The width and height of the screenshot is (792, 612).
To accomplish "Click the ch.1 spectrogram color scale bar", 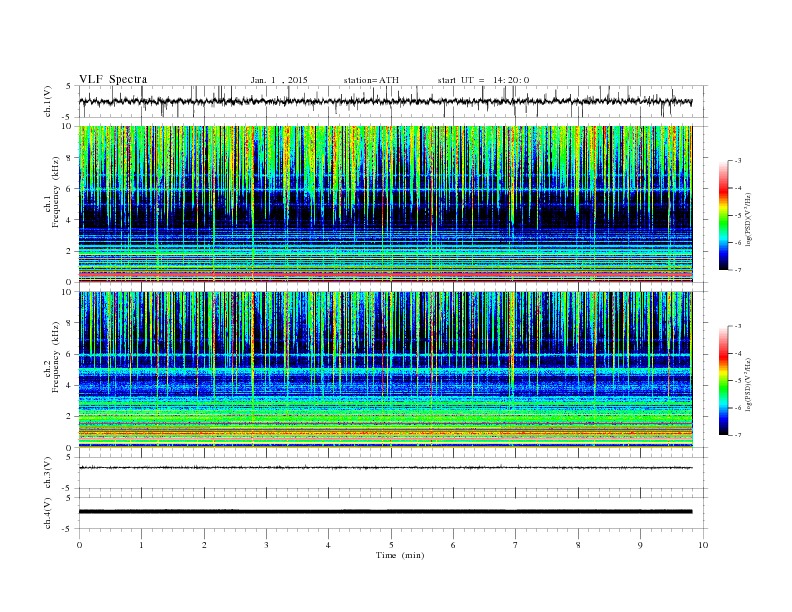I will click(x=723, y=215).
